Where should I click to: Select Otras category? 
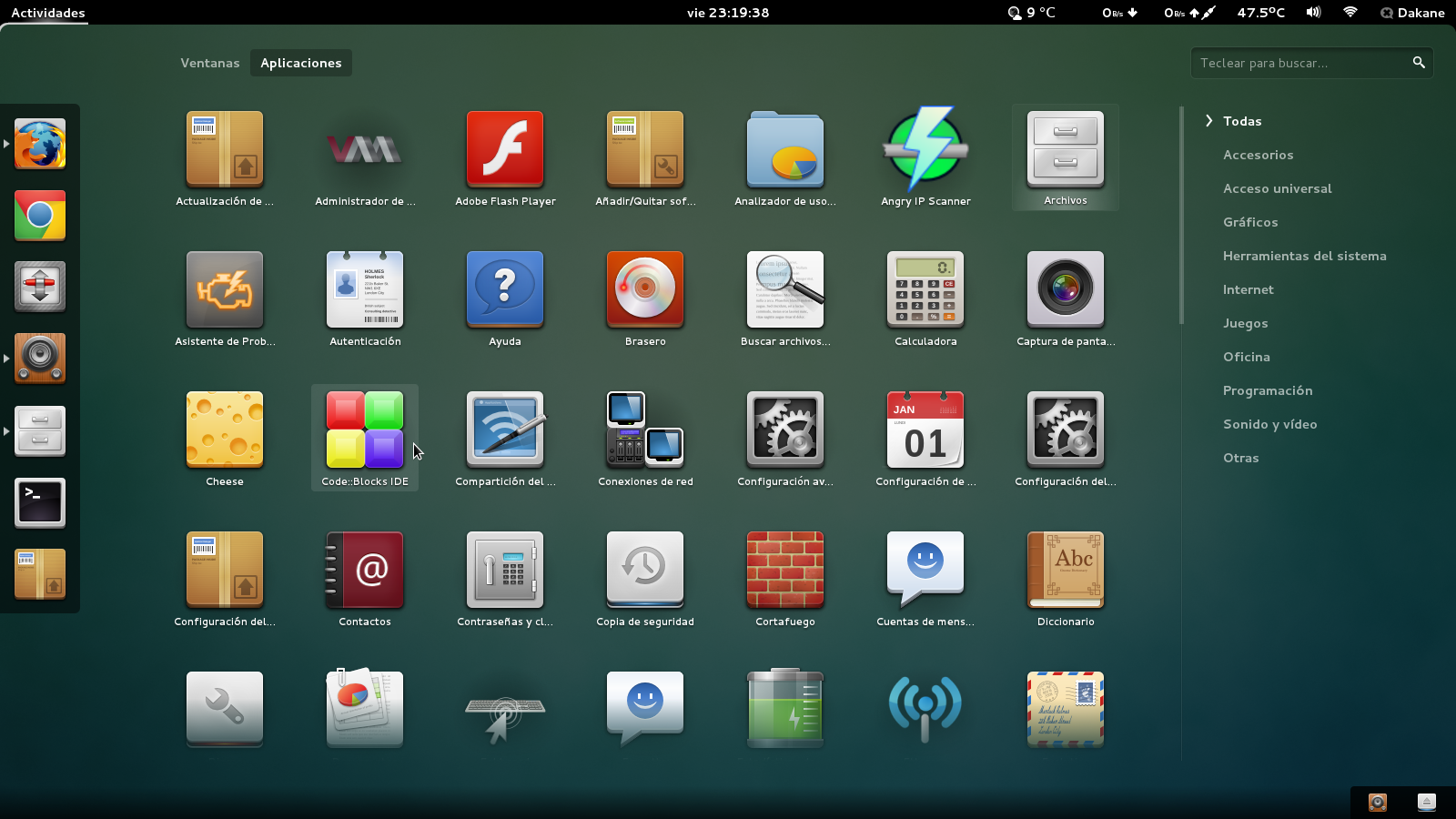[x=1240, y=458]
